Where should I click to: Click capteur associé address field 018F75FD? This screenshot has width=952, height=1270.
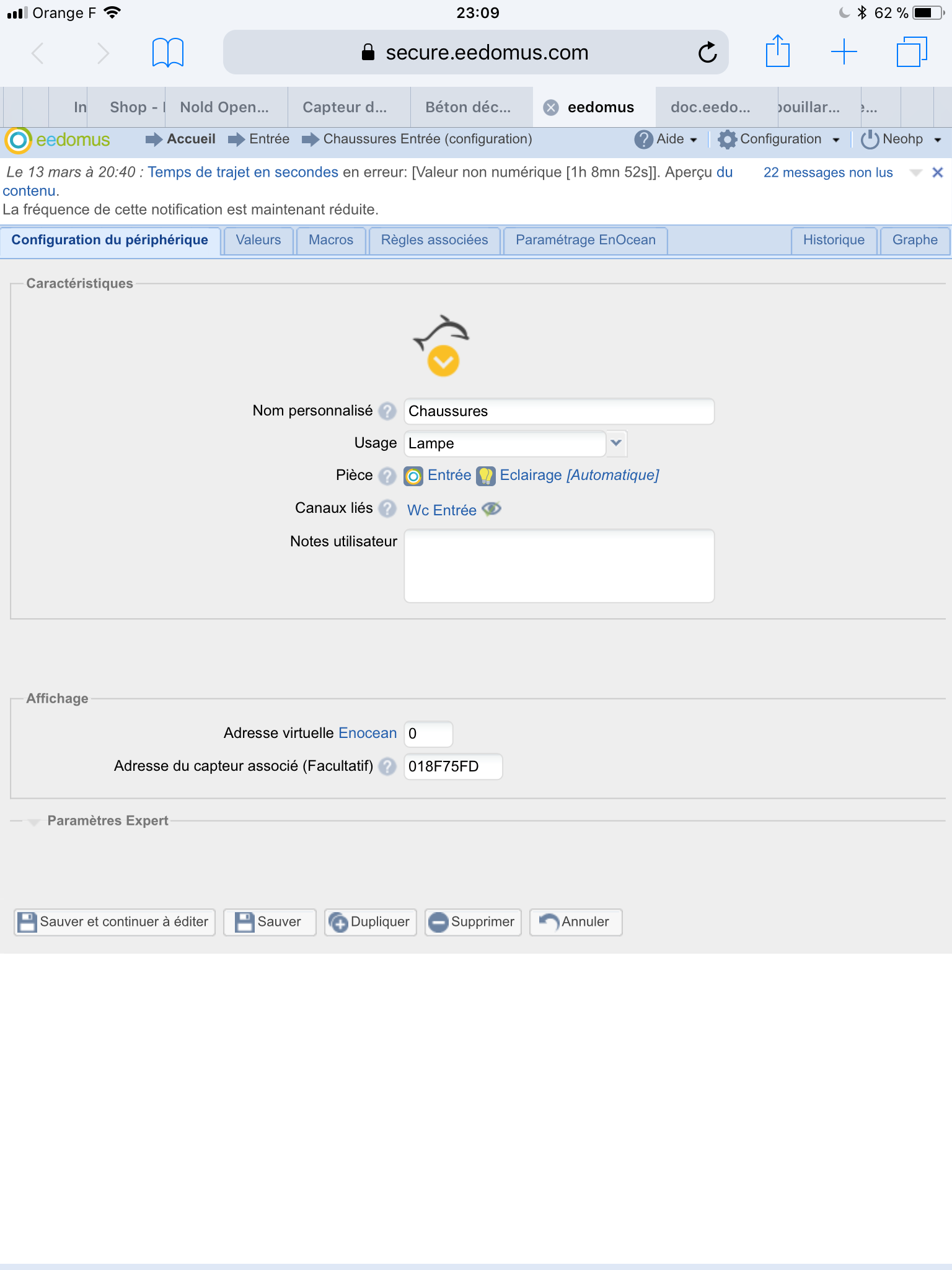pos(453,766)
